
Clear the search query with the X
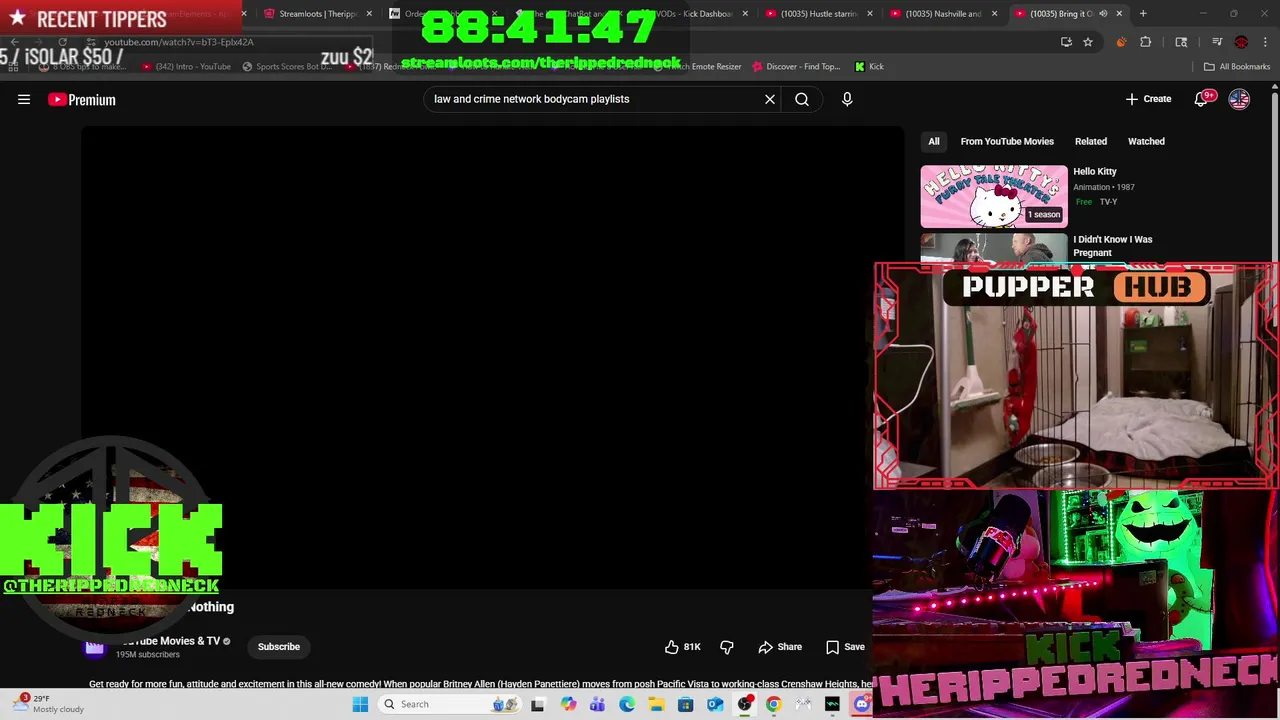pyautogui.click(x=770, y=99)
